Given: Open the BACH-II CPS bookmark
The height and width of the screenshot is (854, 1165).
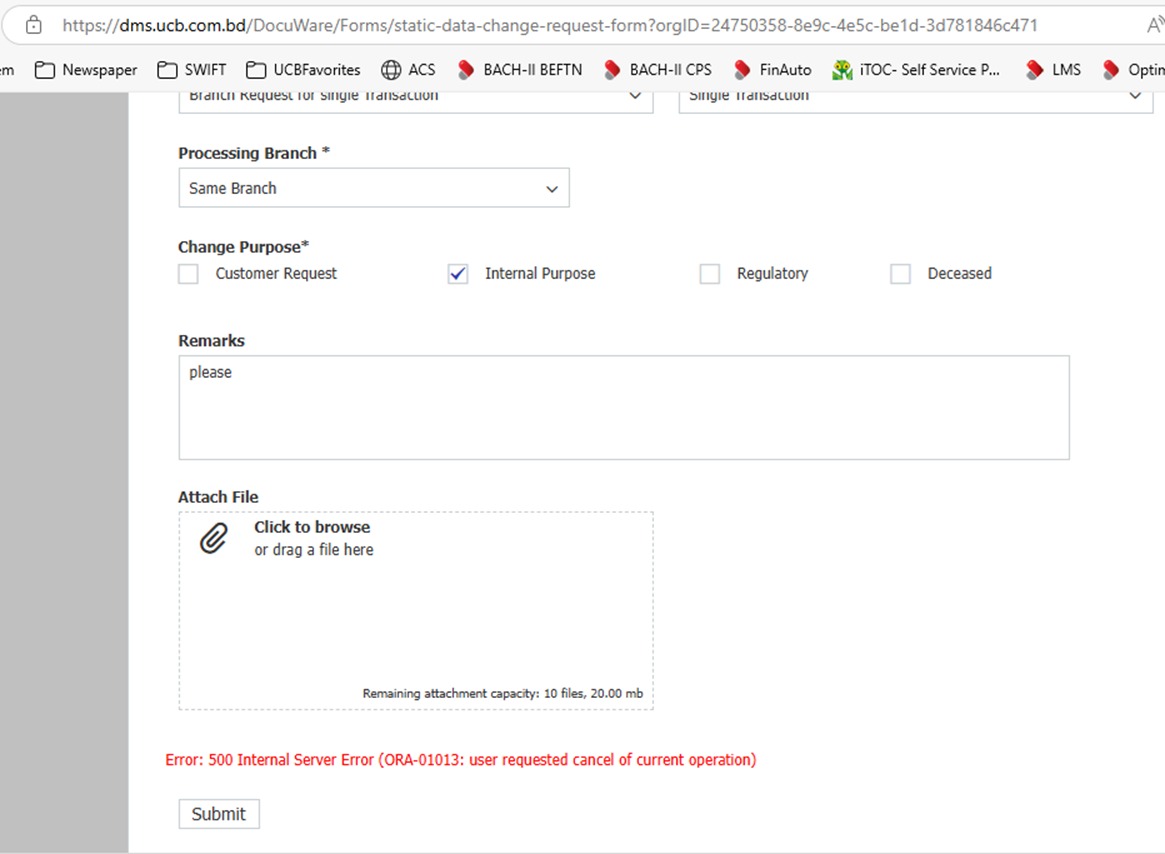Looking at the screenshot, I should [658, 70].
